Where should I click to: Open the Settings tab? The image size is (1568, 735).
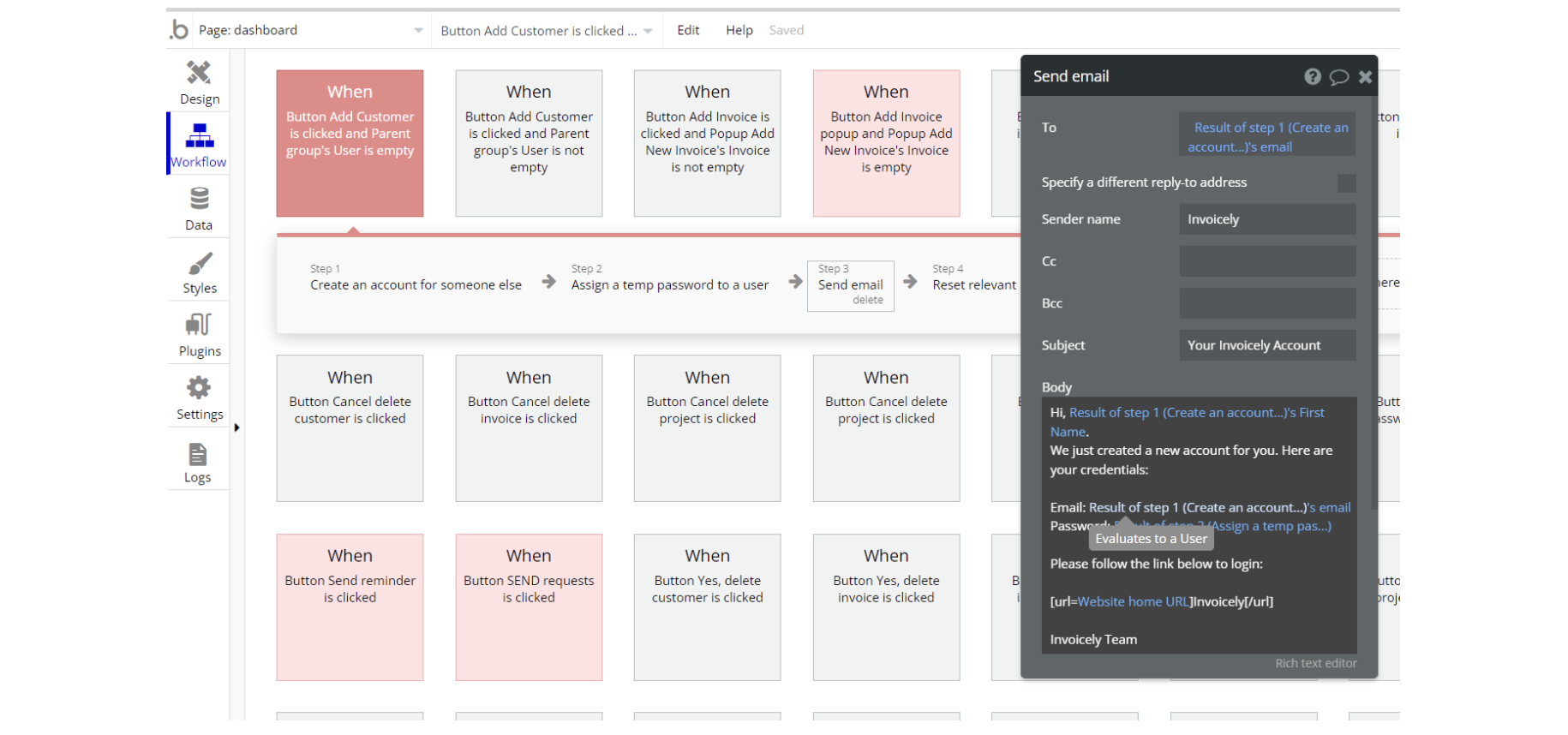(199, 397)
